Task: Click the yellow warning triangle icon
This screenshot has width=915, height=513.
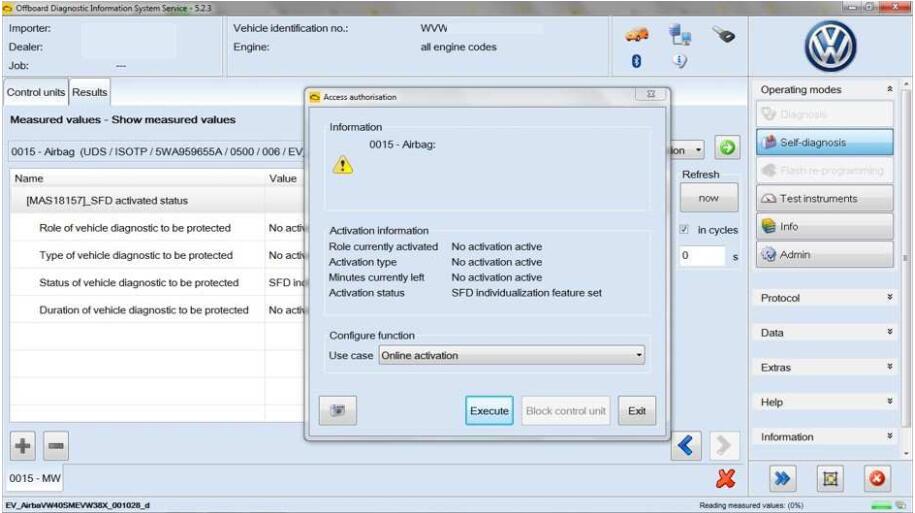Action: (x=343, y=166)
